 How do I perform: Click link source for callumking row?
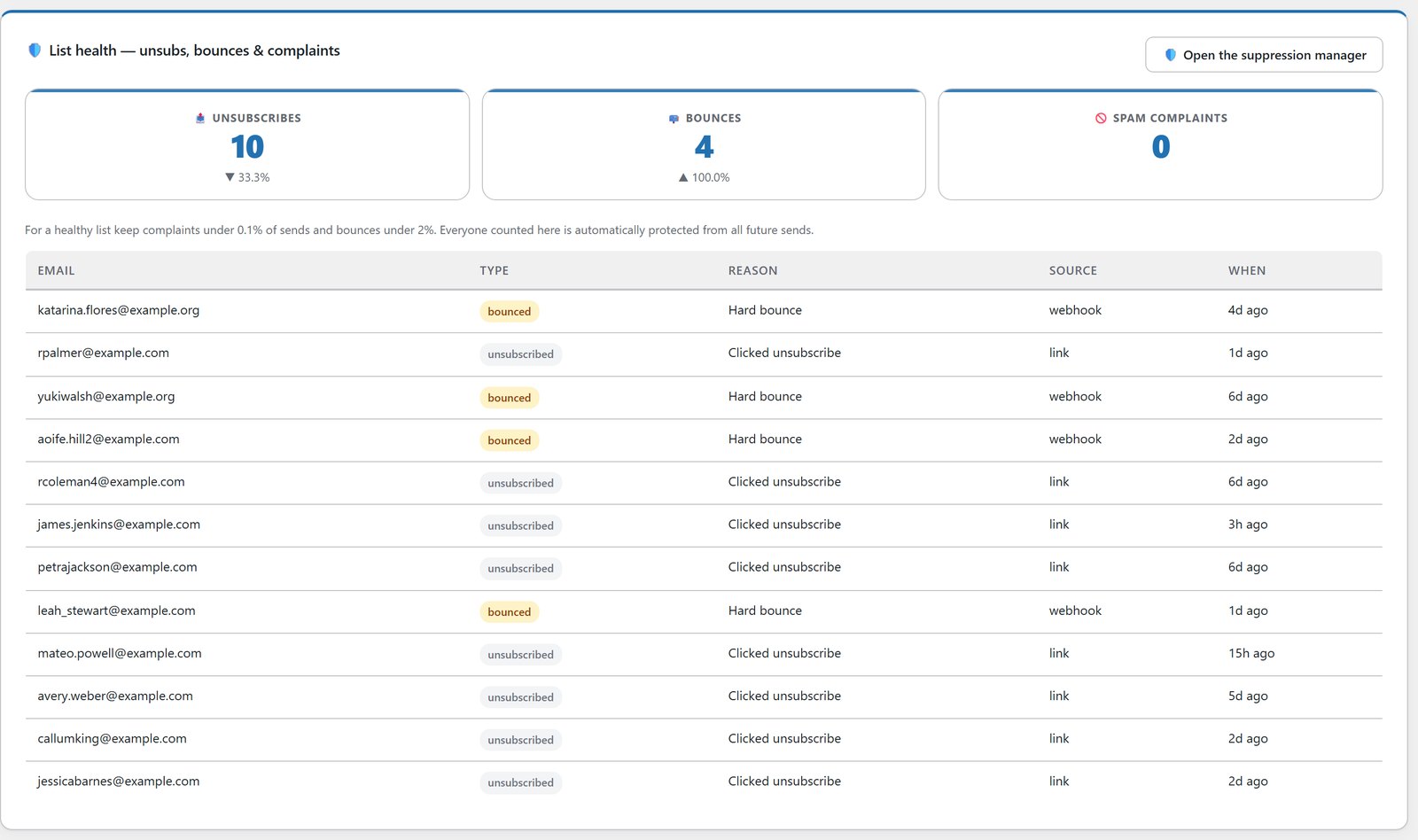[1059, 738]
